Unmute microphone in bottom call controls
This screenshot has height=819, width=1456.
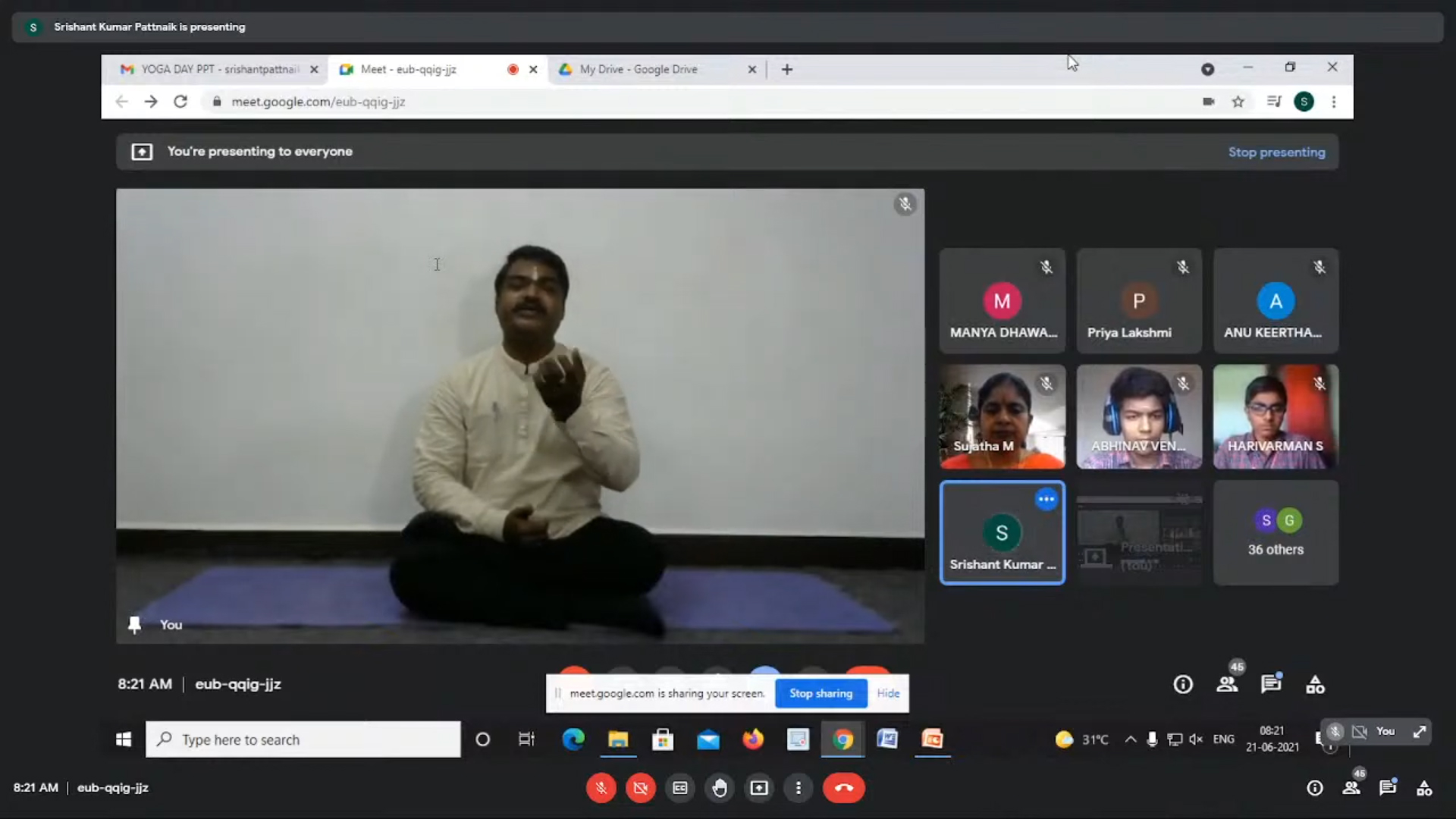click(601, 788)
